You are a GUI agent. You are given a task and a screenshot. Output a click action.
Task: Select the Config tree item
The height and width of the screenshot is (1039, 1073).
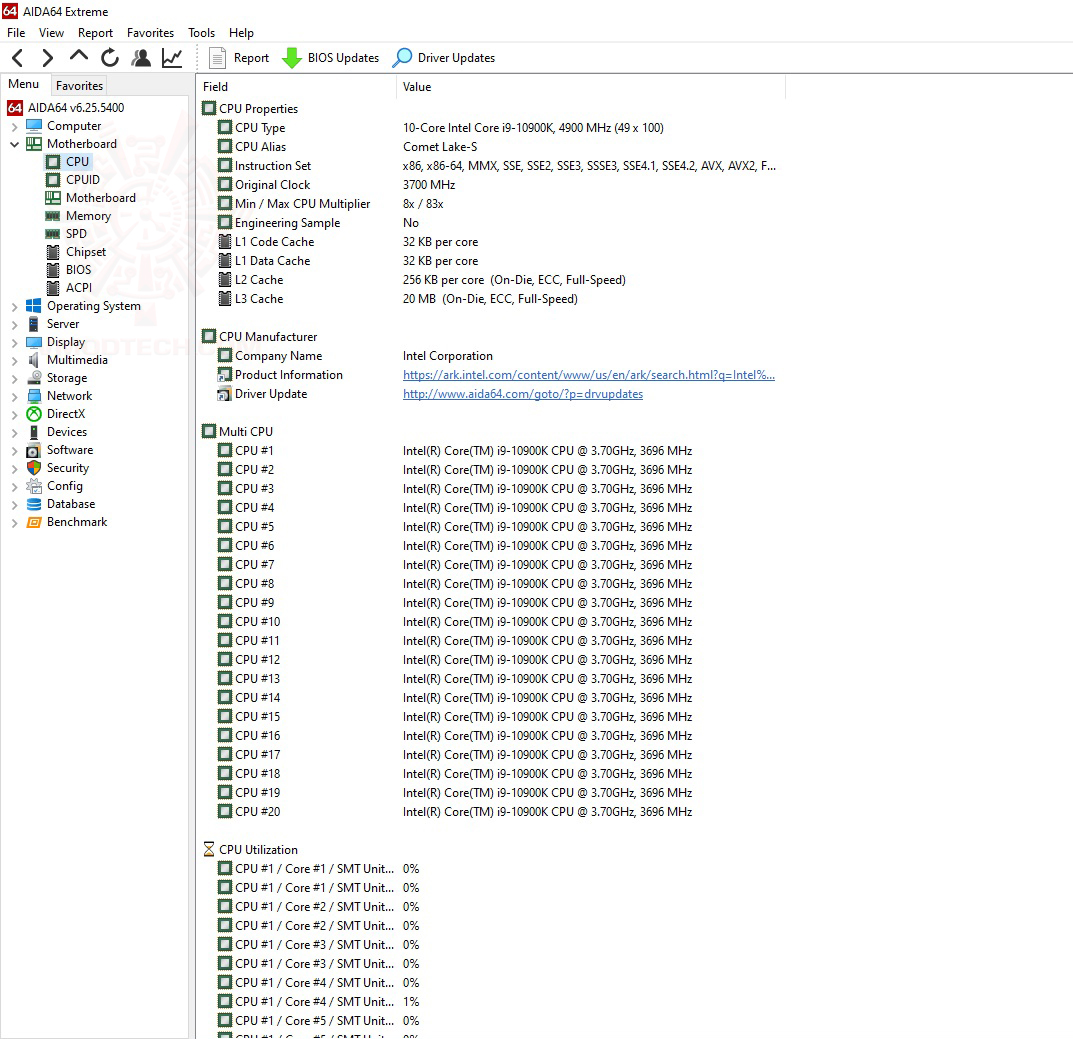tap(55, 486)
